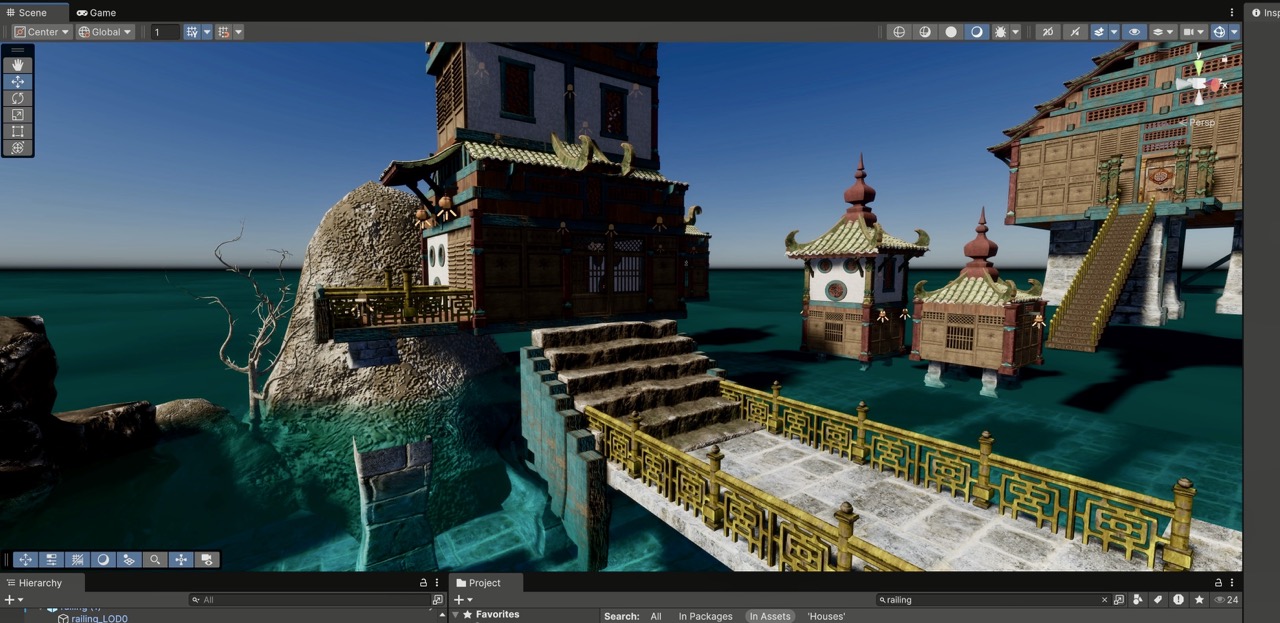Open the Center pivot mode dropdown
Screen dimensions: 1280x623
pos(42,32)
